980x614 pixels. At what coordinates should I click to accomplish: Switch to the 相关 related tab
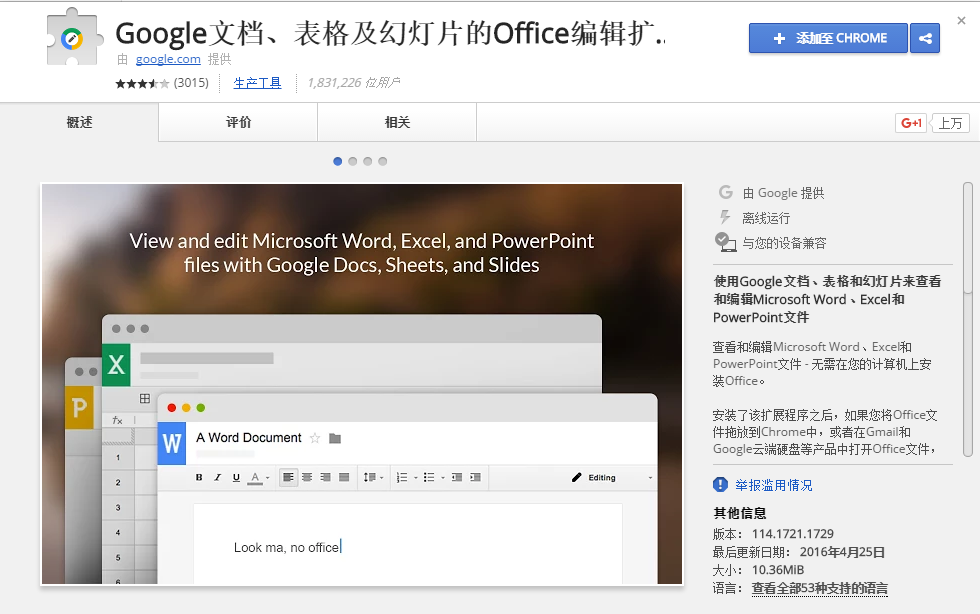(x=397, y=123)
